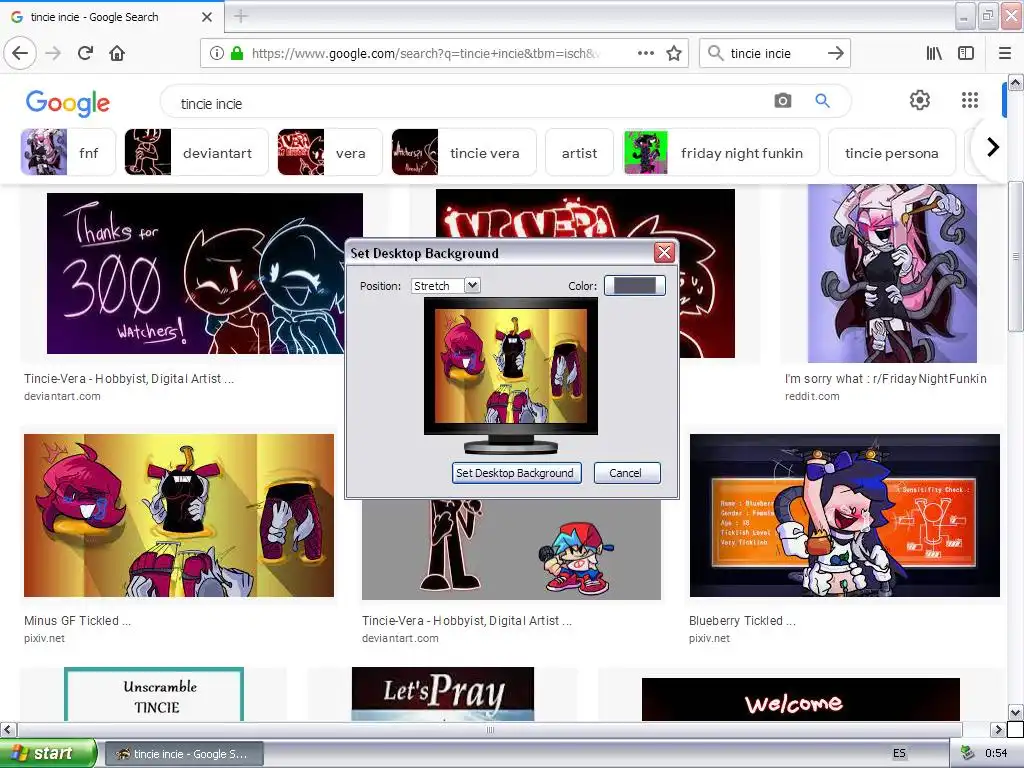Open 'Blueberry Tickled ...' title link

tap(742, 621)
